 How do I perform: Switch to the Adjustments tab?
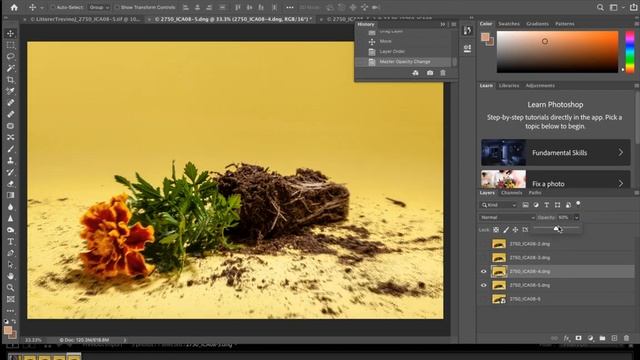[x=540, y=86]
